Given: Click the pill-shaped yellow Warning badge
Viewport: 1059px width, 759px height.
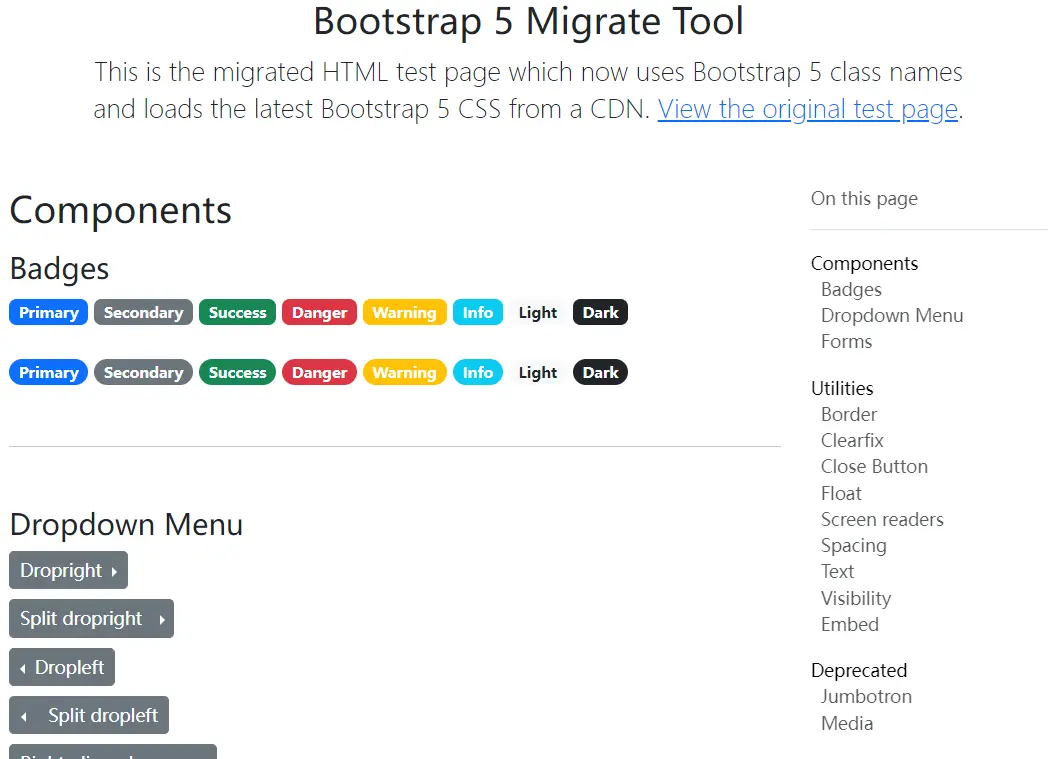Looking at the screenshot, I should click(405, 372).
